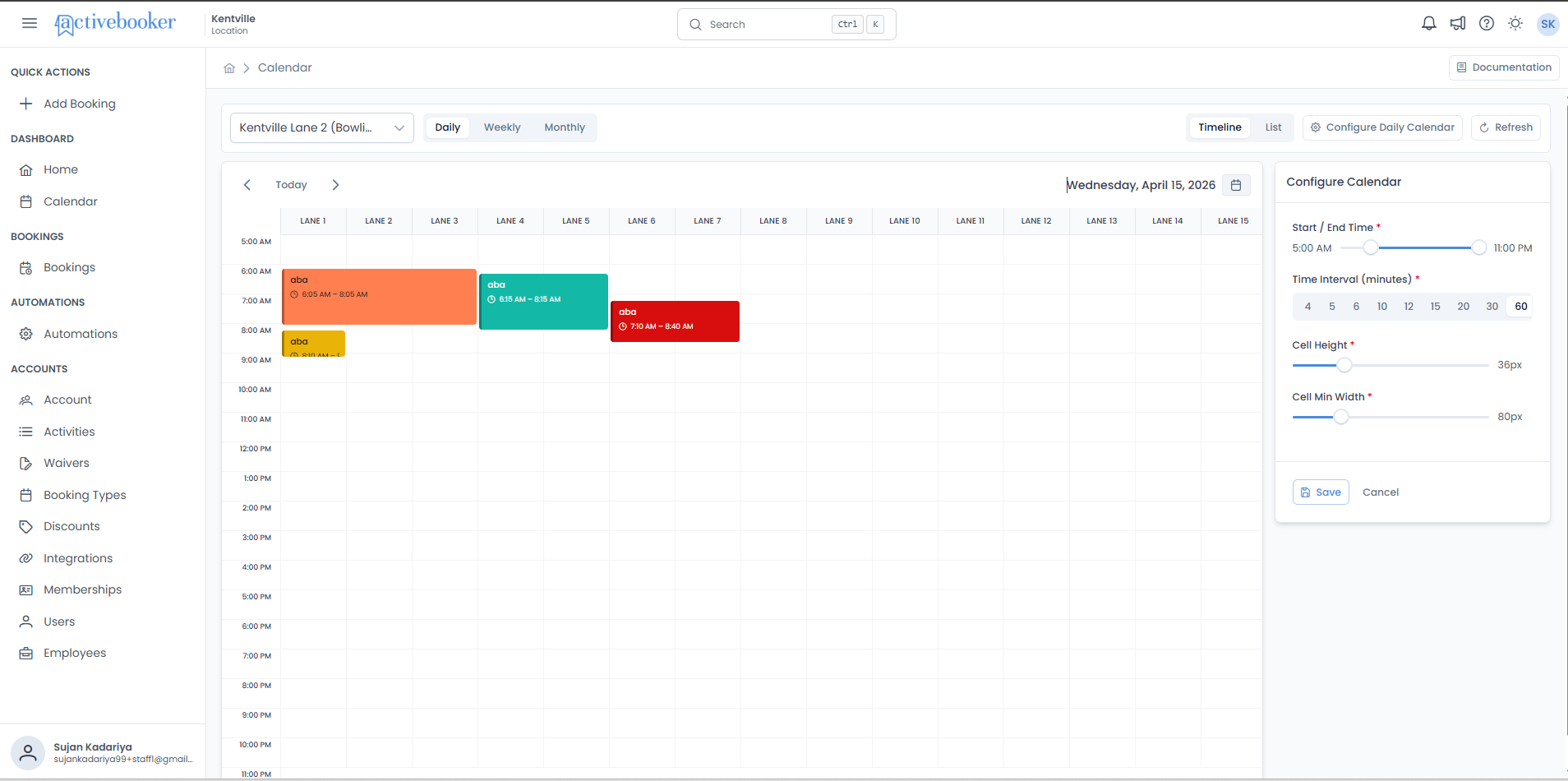Click the home breadcrumb icon
Image resolution: width=1568 pixels, height=781 pixels.
coord(229,68)
